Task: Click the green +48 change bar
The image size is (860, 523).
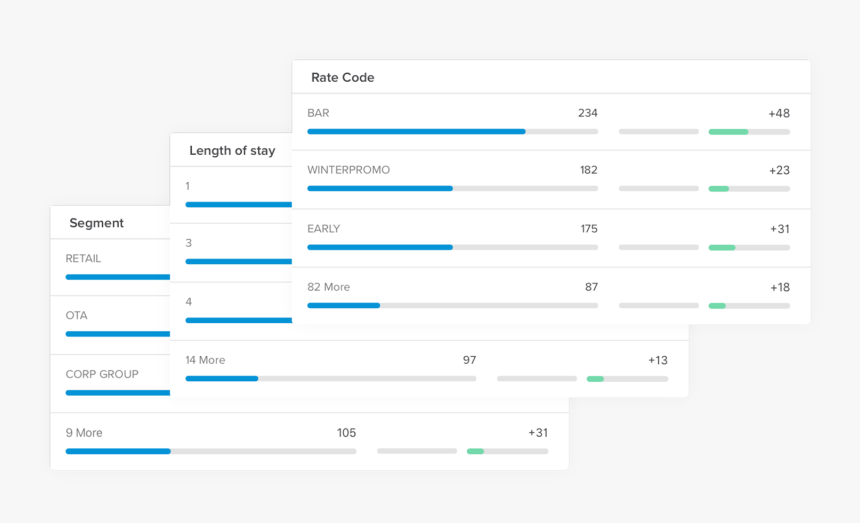Action: 728,131
